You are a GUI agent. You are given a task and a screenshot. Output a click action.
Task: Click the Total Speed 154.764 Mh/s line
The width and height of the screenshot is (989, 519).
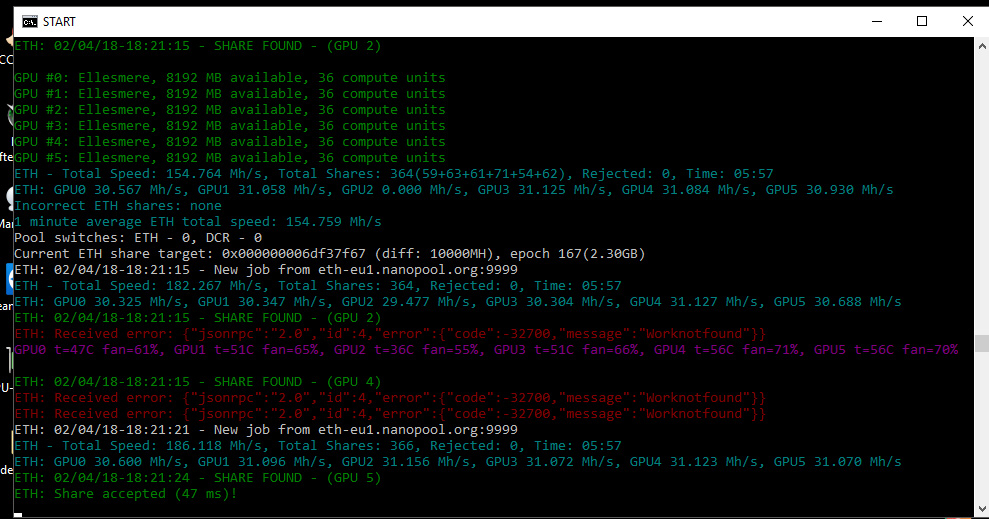tap(394, 174)
